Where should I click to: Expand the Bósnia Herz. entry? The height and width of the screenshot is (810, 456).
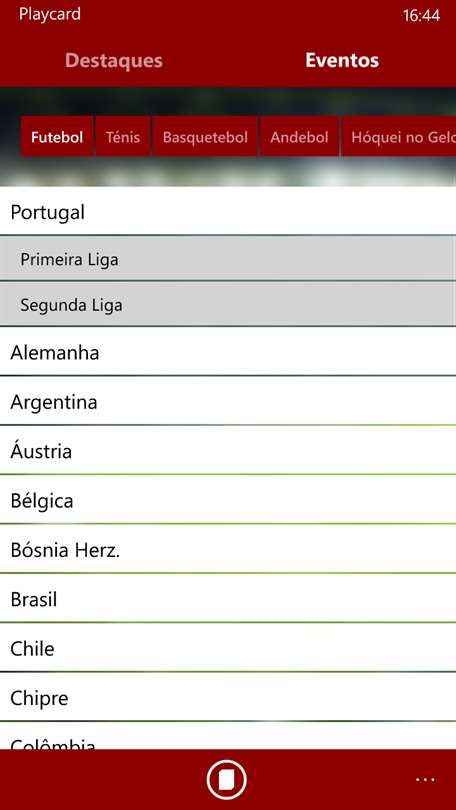coord(228,549)
